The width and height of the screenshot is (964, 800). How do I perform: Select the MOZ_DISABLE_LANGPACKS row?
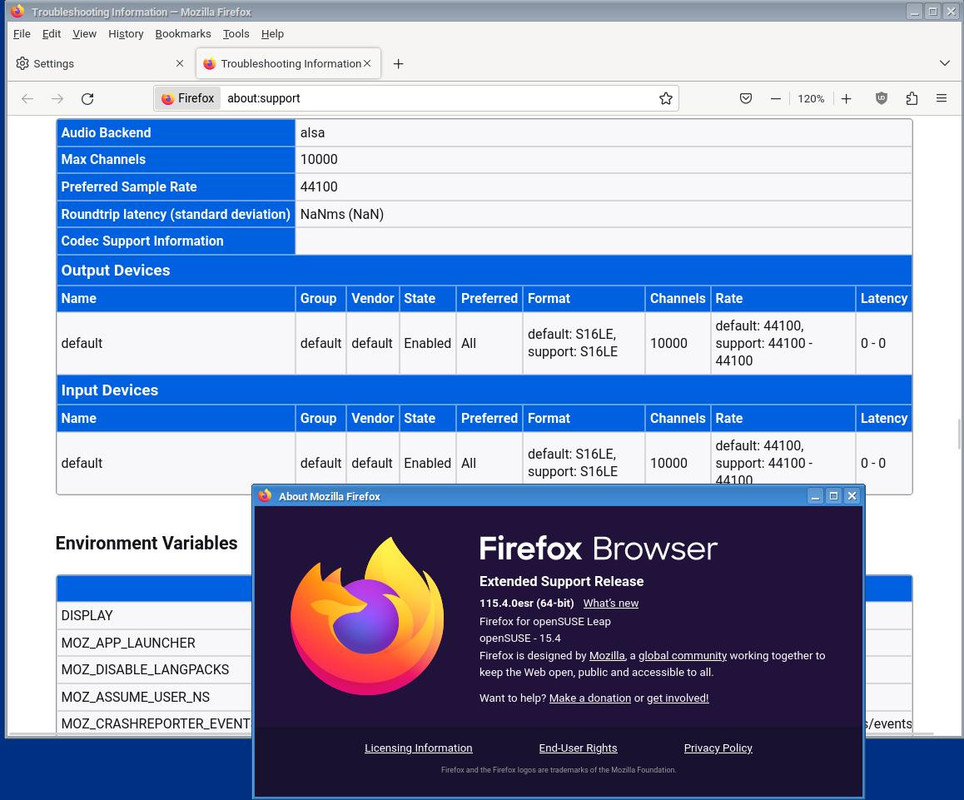click(x=154, y=670)
